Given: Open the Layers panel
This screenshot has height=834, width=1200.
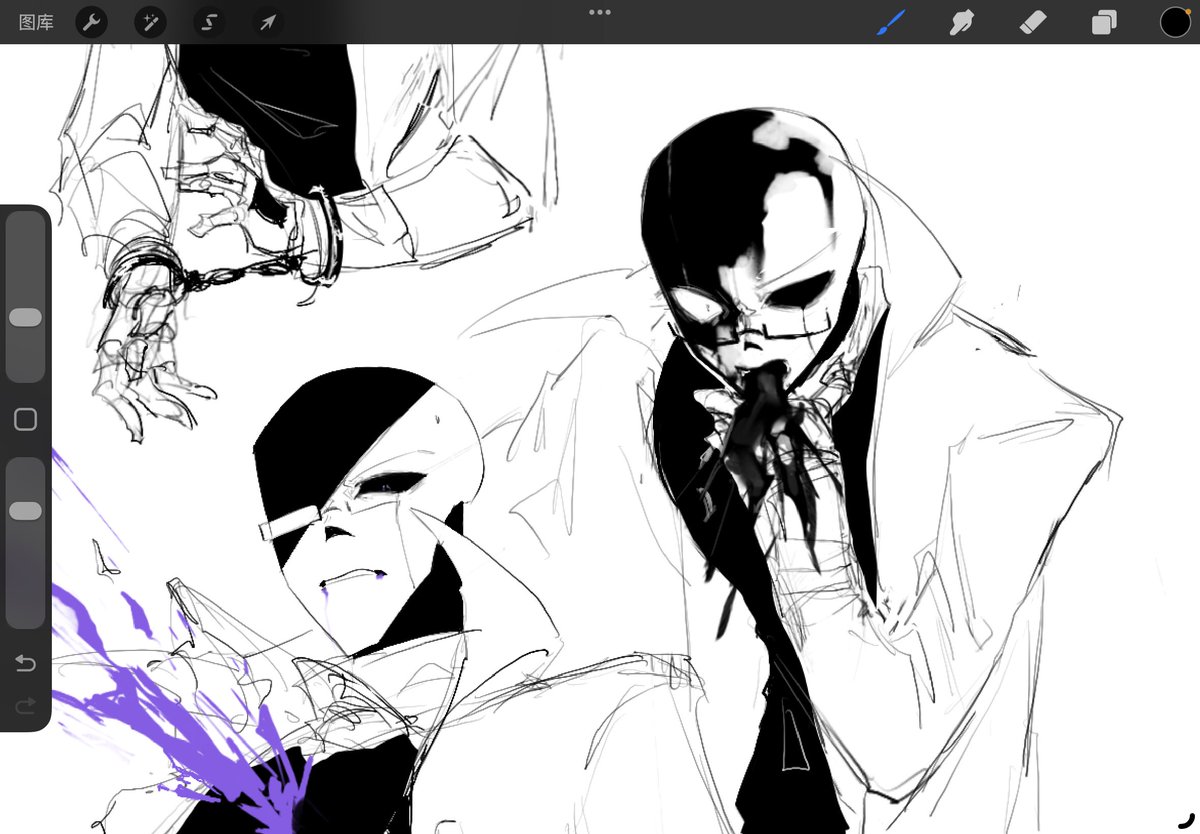Looking at the screenshot, I should (x=1104, y=22).
